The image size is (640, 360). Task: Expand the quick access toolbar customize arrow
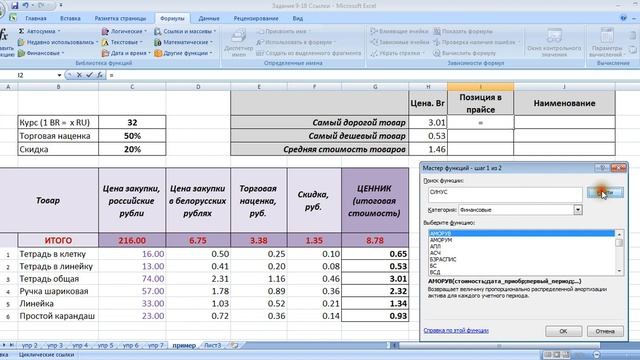(x=61, y=6)
